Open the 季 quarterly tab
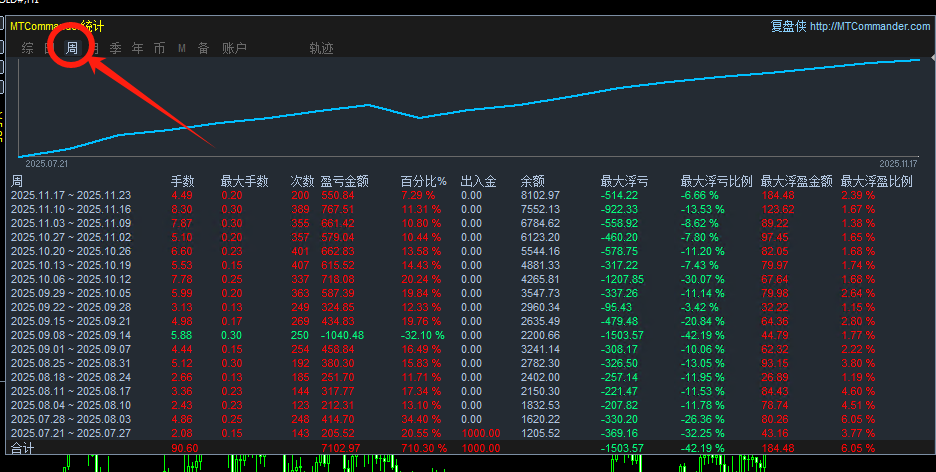This screenshot has height=472, width=936. tap(116, 48)
